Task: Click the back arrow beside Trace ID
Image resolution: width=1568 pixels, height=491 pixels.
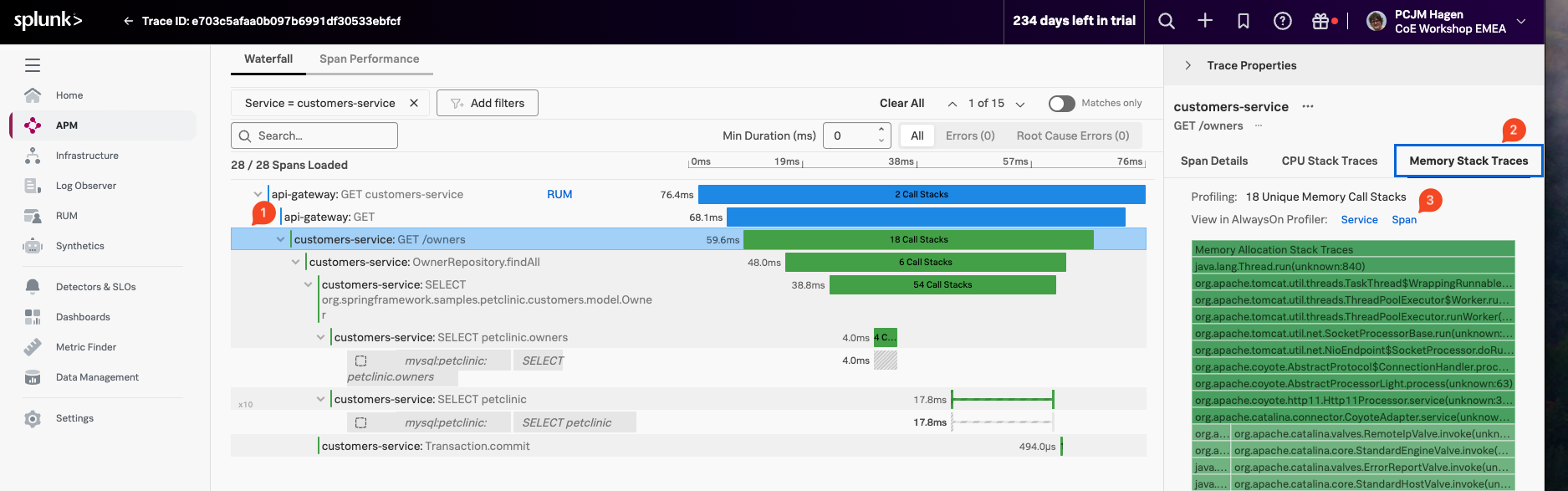Action: (x=128, y=22)
